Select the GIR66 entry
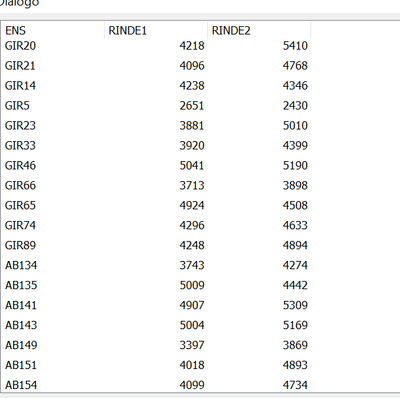Viewport: 400px width, 398px height. point(20,186)
